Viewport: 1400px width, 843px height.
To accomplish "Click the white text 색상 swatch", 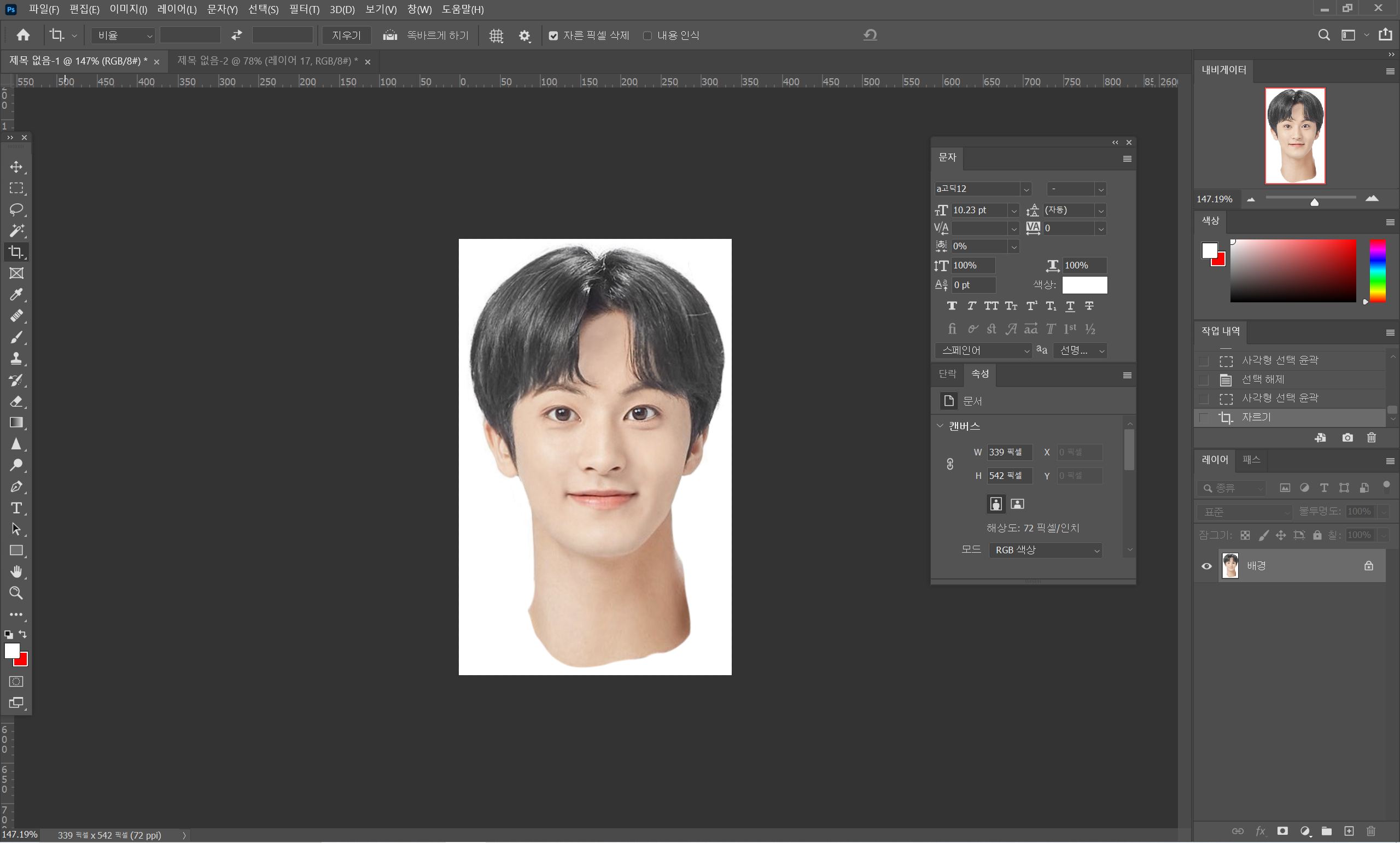I will pyautogui.click(x=1084, y=285).
